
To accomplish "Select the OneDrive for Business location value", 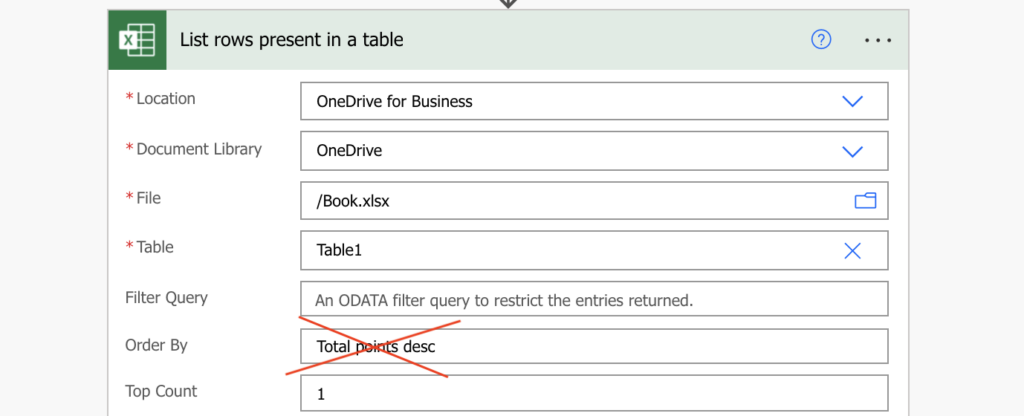I will pos(394,102).
